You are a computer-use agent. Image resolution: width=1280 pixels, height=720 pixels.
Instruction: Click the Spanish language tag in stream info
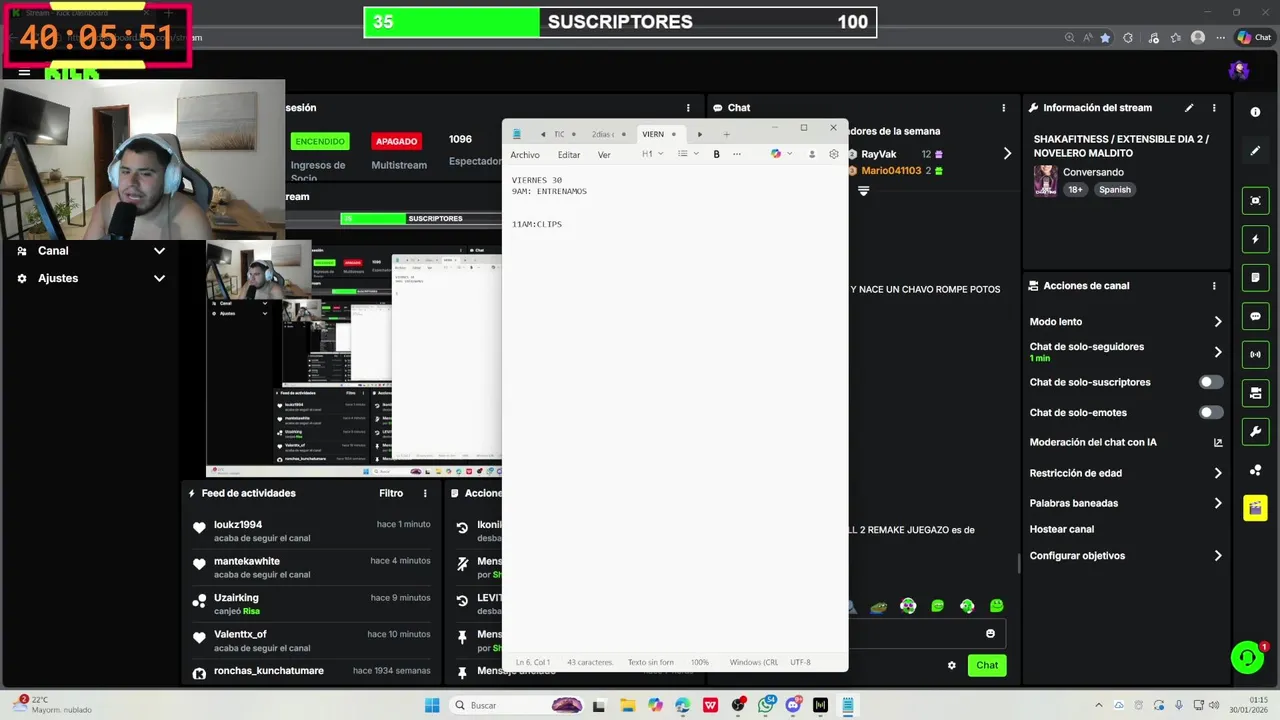coord(1115,190)
